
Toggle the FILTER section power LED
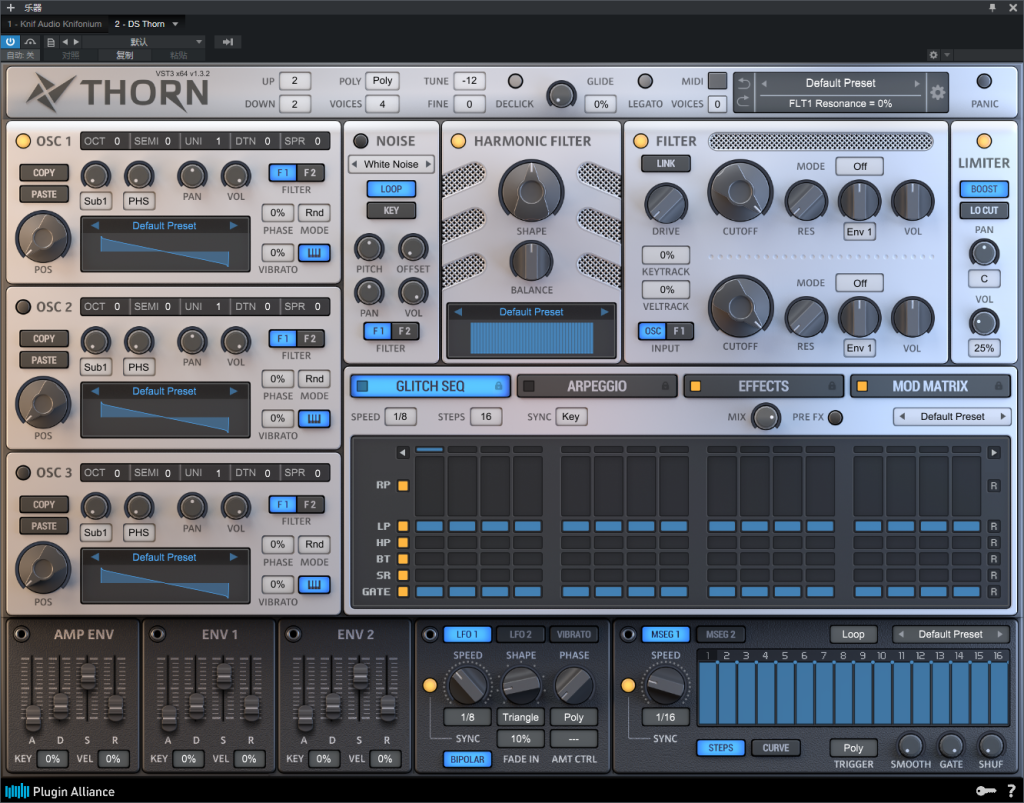641,141
